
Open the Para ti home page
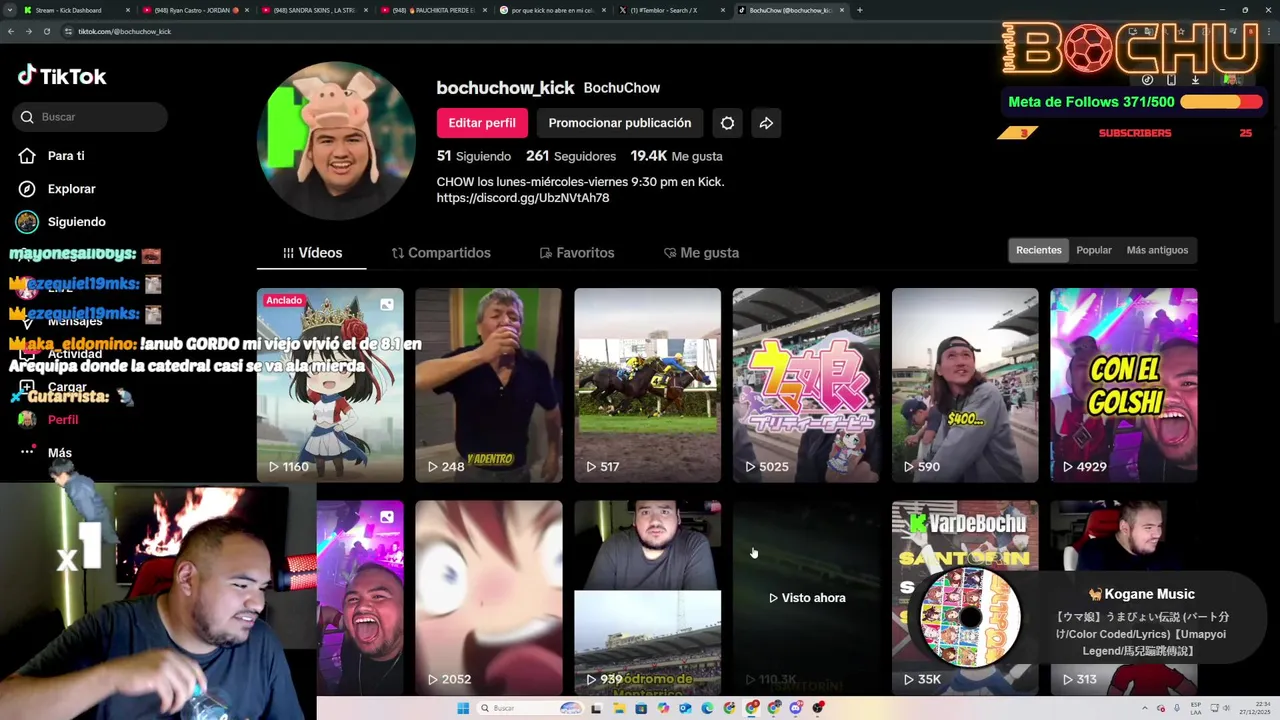(66, 156)
